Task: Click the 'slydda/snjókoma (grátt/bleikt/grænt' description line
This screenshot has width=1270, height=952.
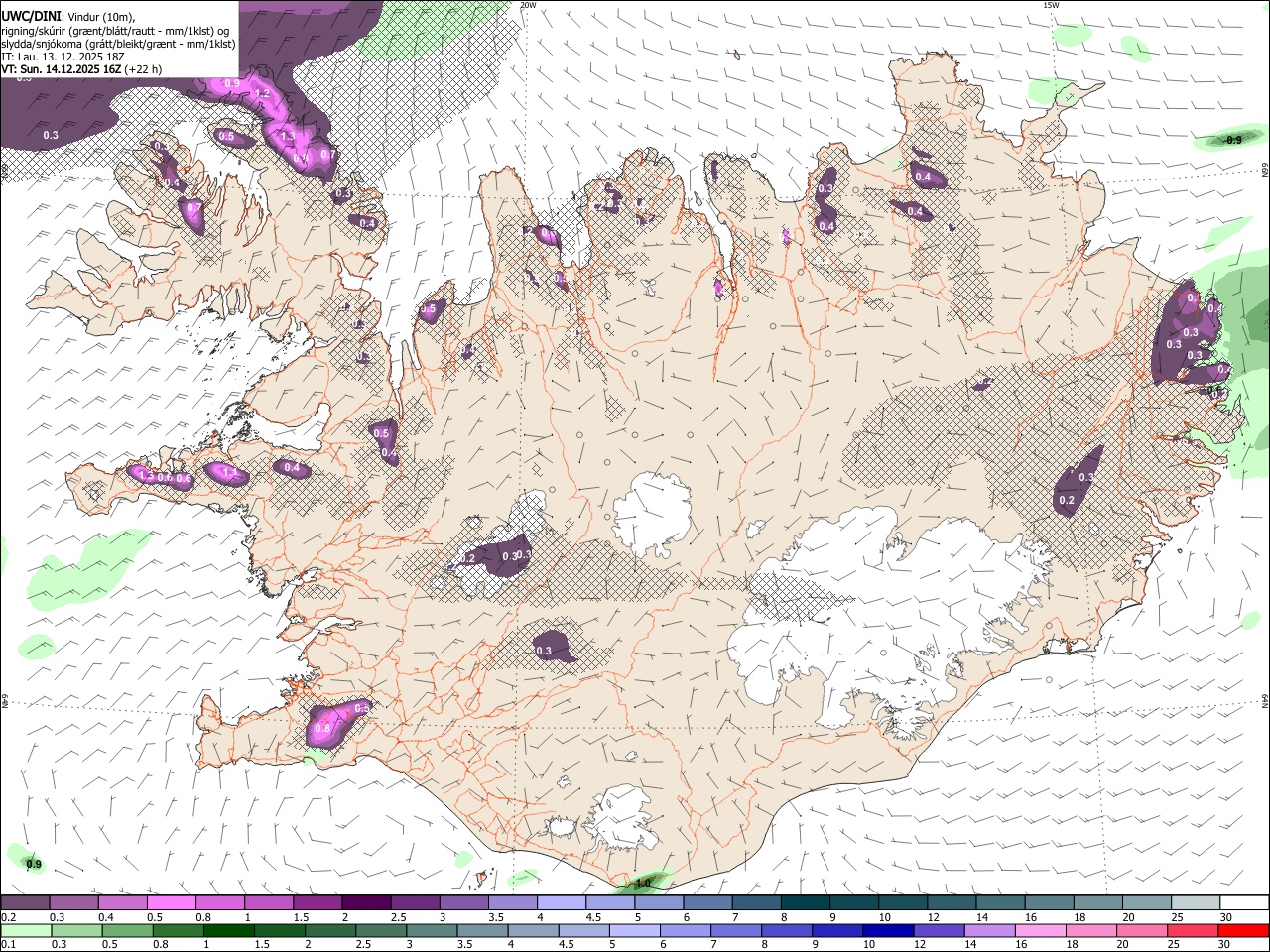Action: coord(118,44)
